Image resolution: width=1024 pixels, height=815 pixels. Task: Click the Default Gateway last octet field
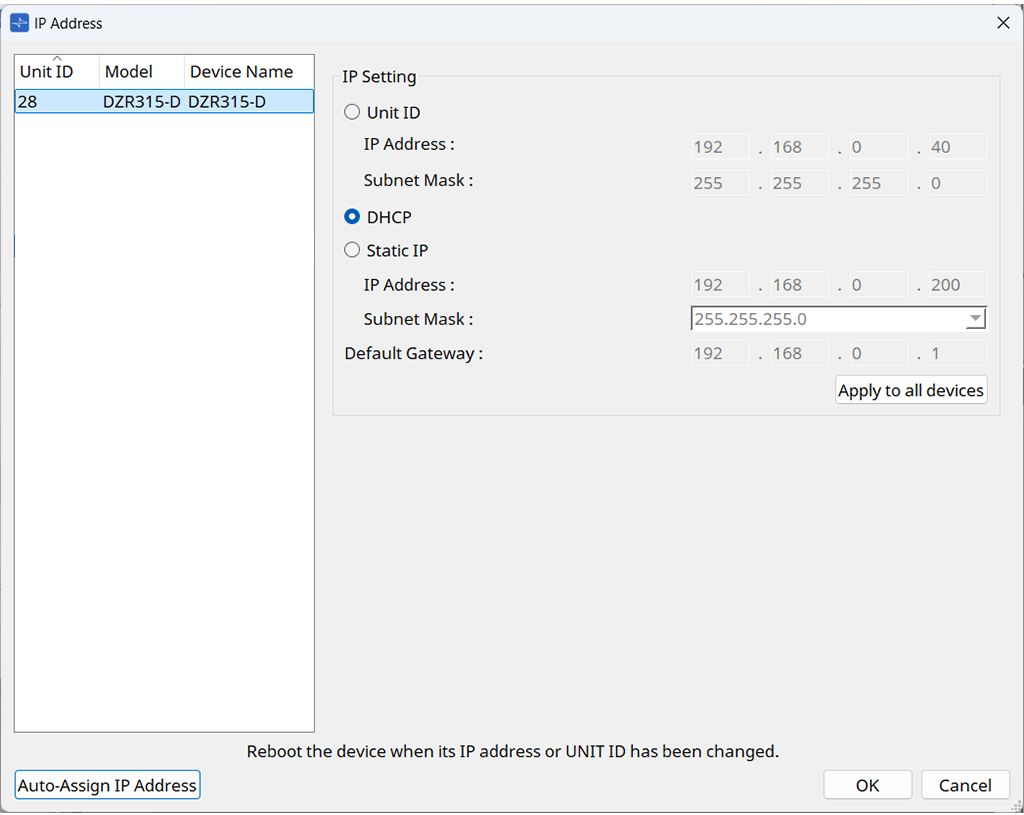[x=957, y=353]
